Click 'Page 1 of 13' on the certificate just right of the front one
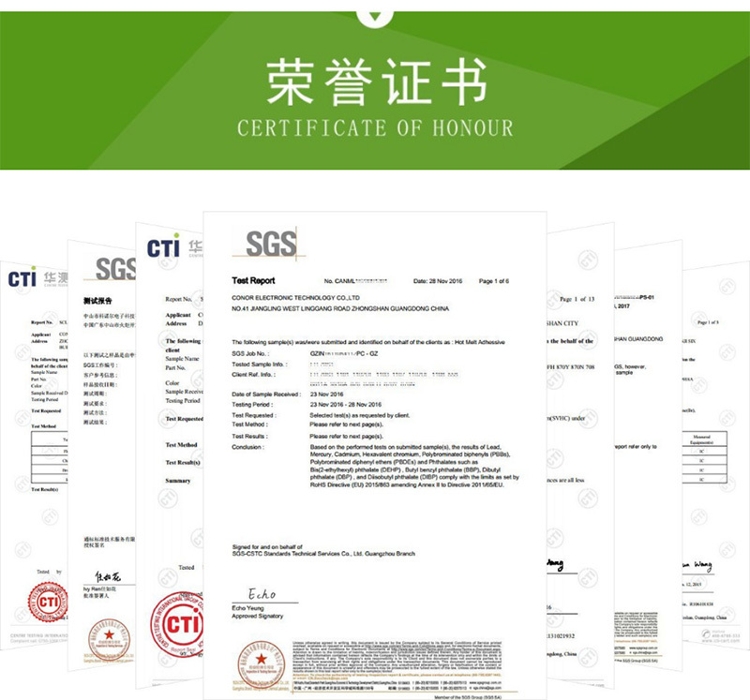The width and height of the screenshot is (750, 700). 577,299
